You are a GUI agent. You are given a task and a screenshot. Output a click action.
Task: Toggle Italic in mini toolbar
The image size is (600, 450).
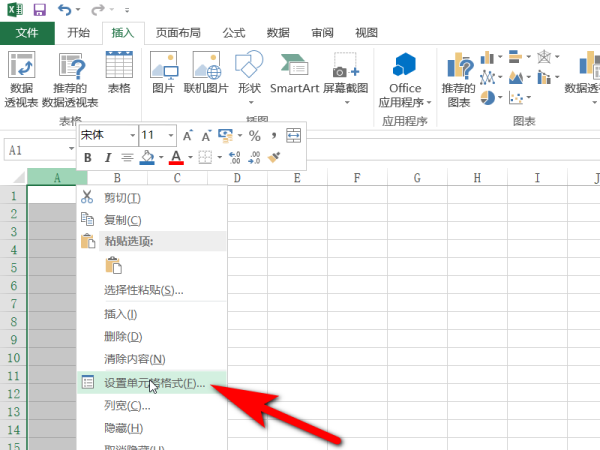pyautogui.click(x=108, y=158)
